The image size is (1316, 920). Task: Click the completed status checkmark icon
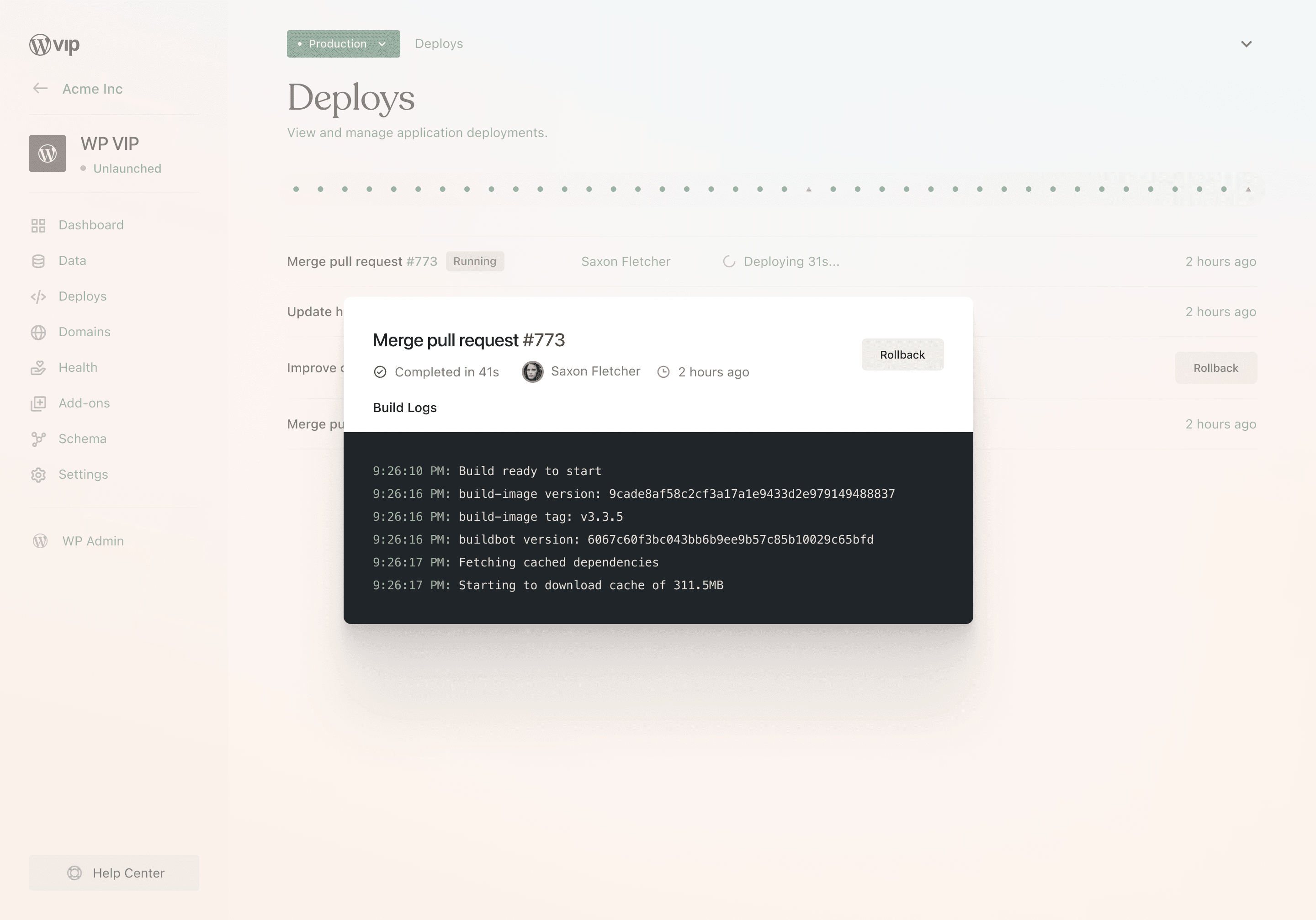380,372
